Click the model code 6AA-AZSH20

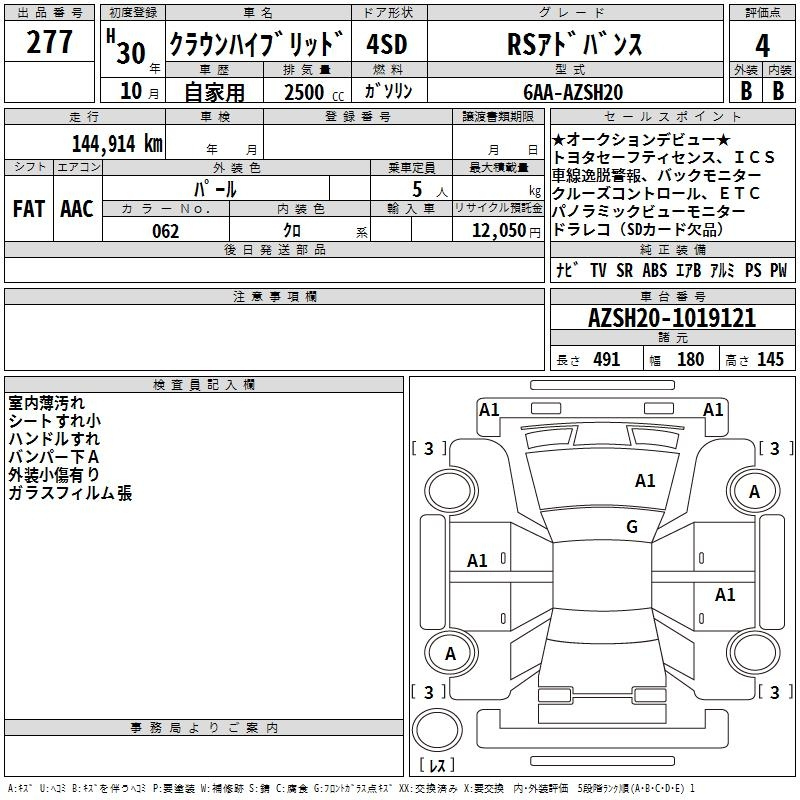point(573,92)
